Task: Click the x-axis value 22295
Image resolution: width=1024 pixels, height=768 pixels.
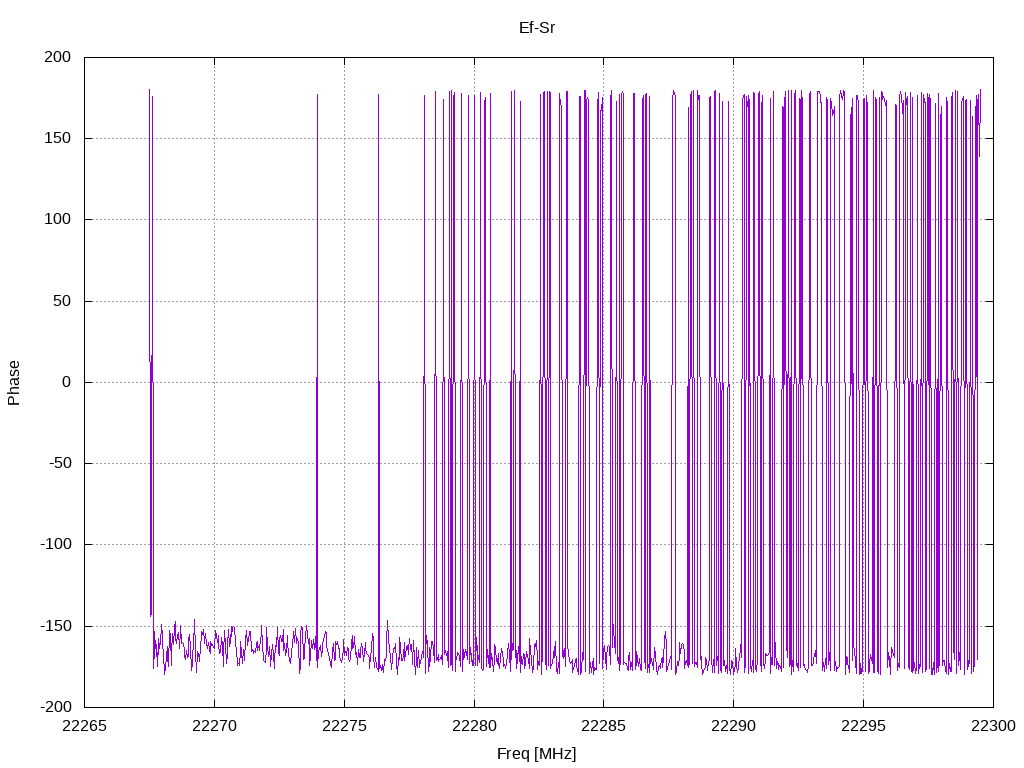Action: pos(863,726)
